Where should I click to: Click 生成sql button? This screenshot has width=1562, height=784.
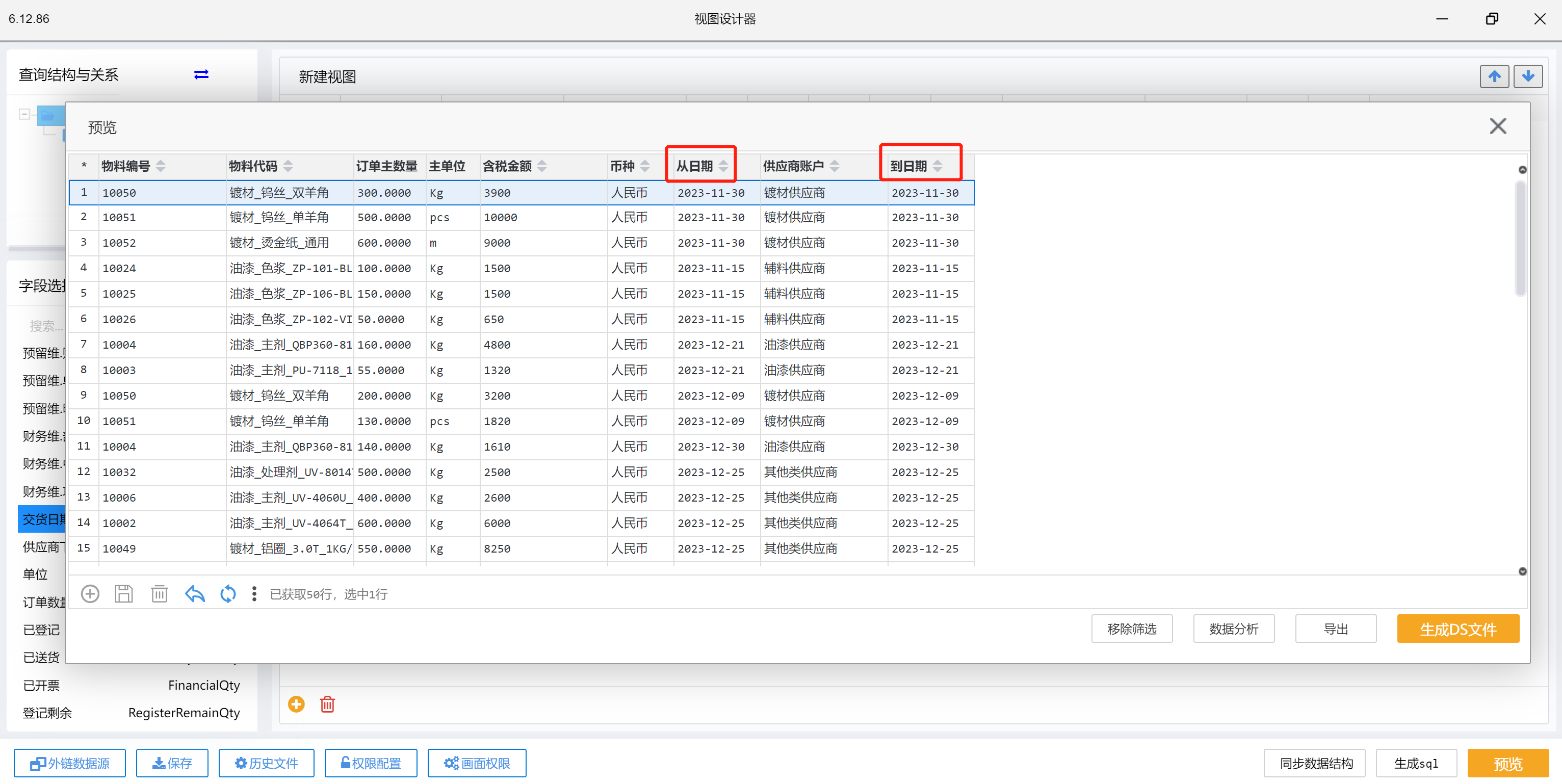[x=1416, y=763]
